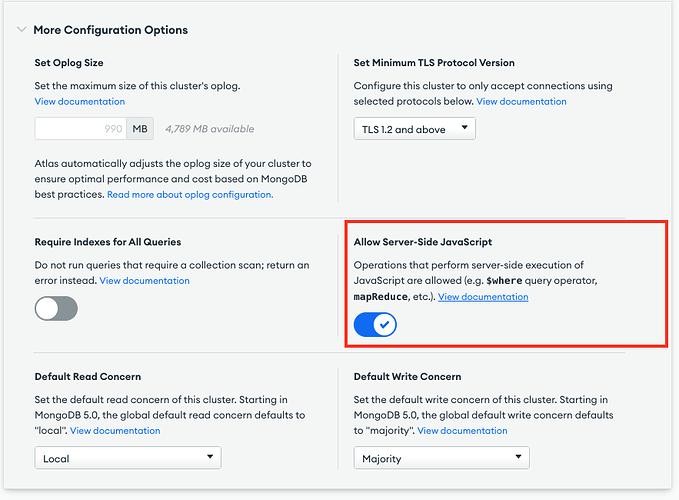
Task: Disable the Allow Server-Side JavaScript toggle
Action: click(x=375, y=324)
